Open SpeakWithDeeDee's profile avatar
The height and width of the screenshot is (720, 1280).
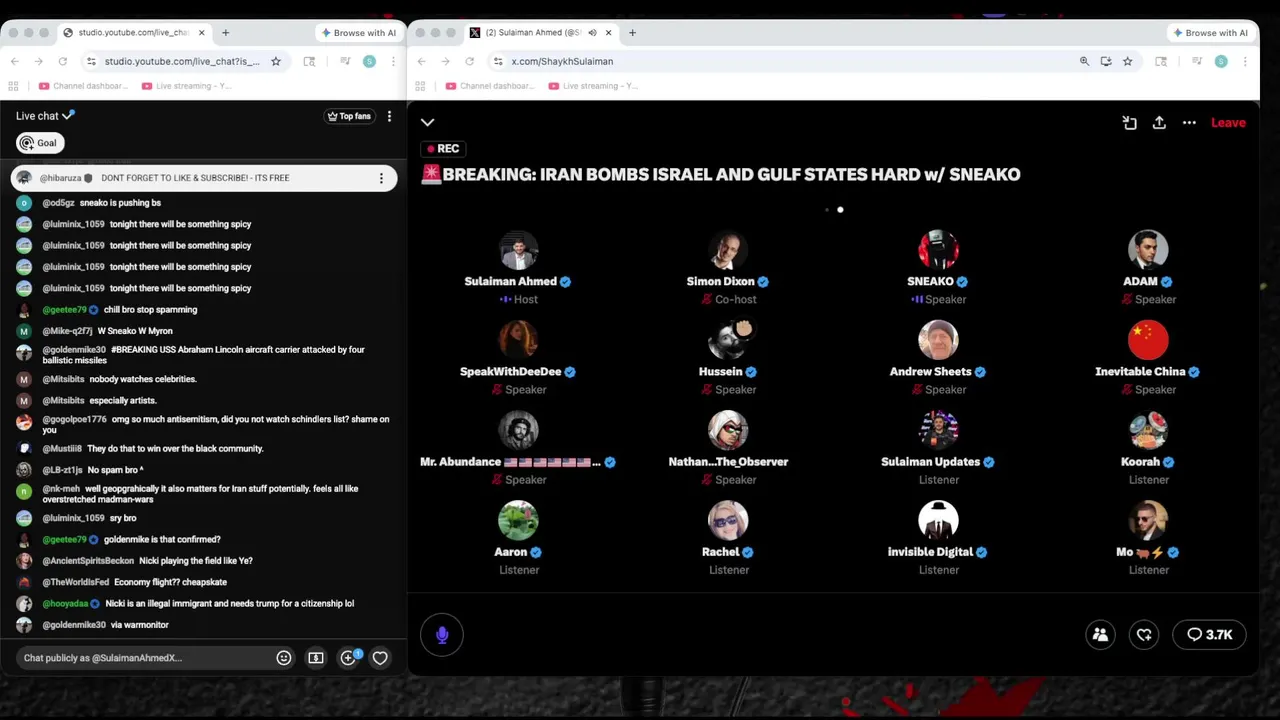point(518,340)
